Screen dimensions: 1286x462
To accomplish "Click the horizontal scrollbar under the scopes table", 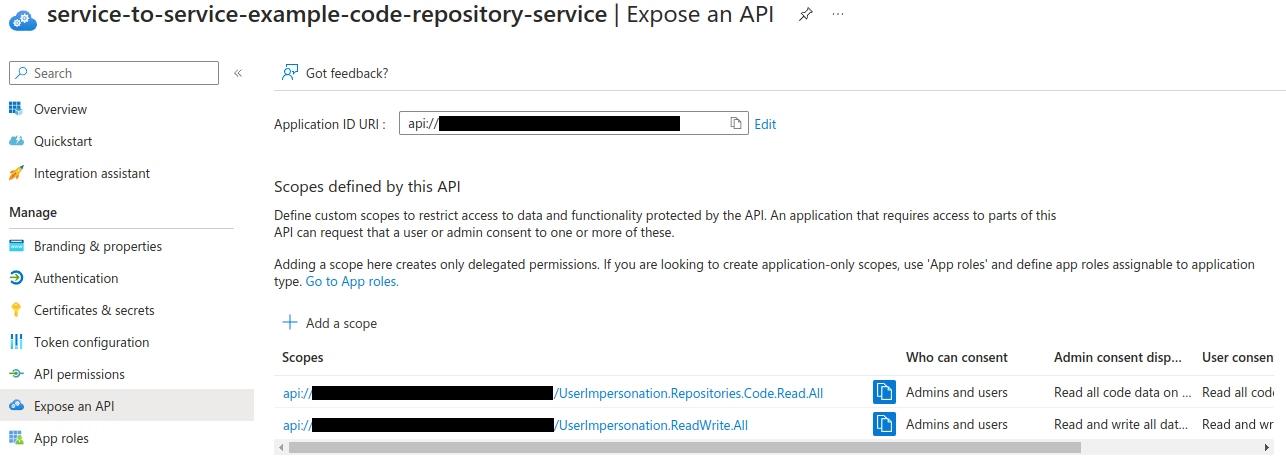I will click(680, 447).
